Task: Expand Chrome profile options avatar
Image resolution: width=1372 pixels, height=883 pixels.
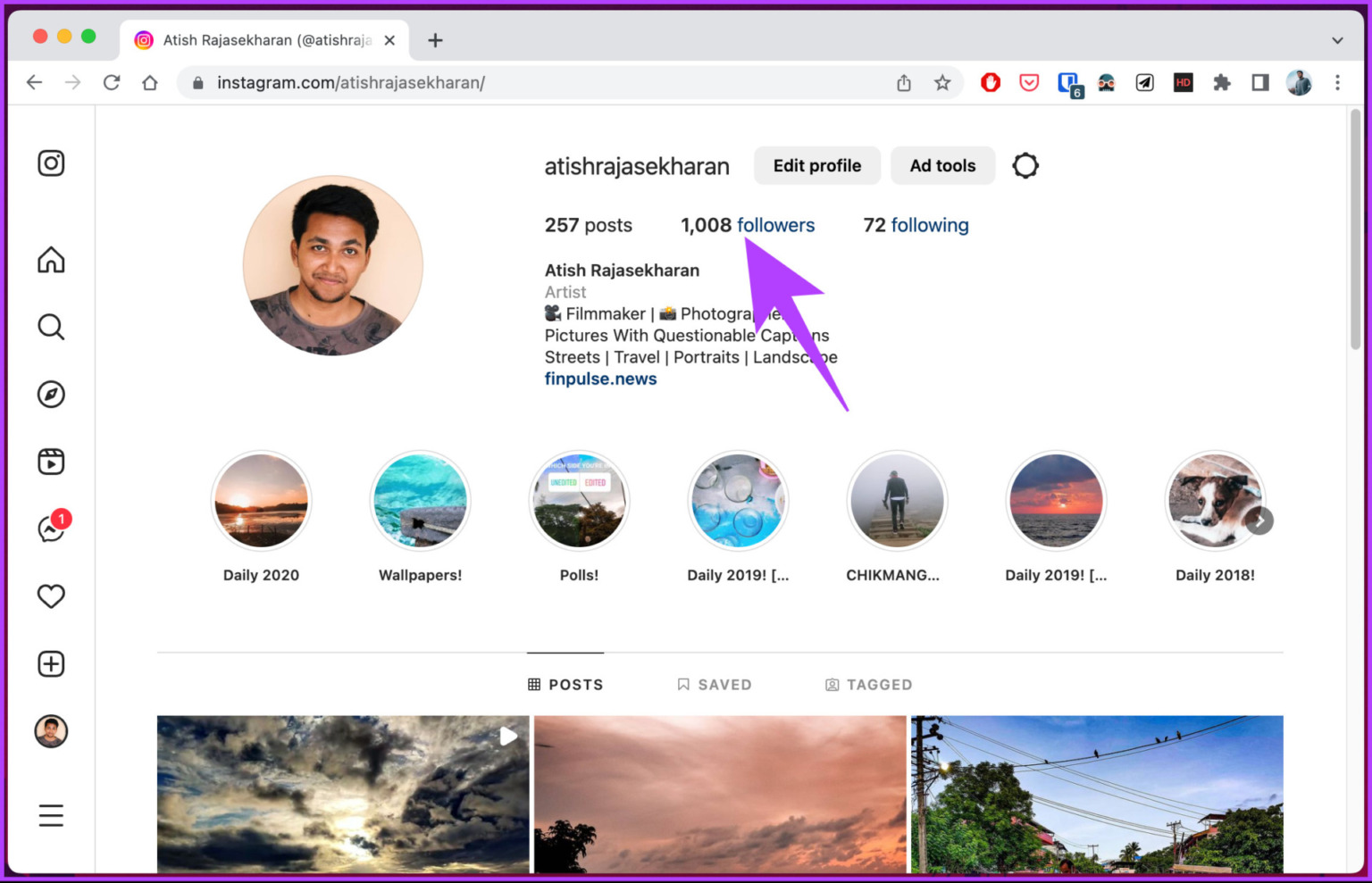Action: (1299, 82)
